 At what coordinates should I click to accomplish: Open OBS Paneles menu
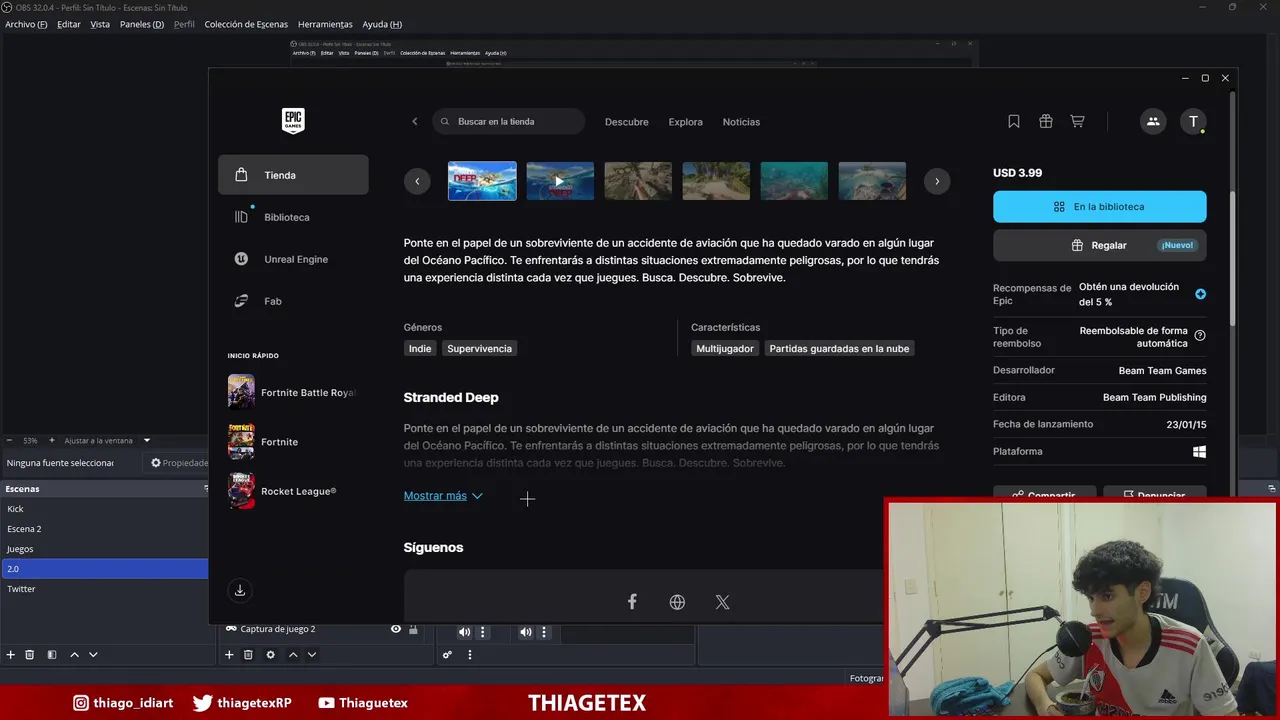tap(142, 24)
